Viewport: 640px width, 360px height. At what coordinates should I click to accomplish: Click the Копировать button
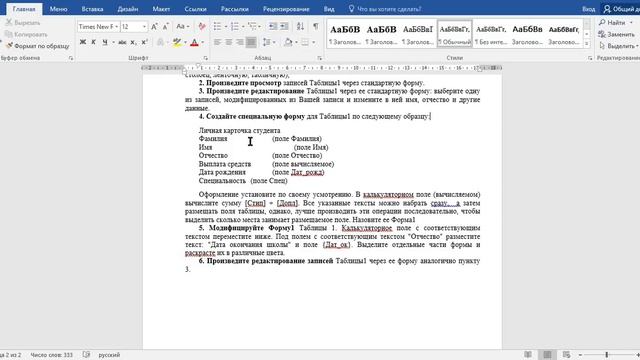click(26, 35)
